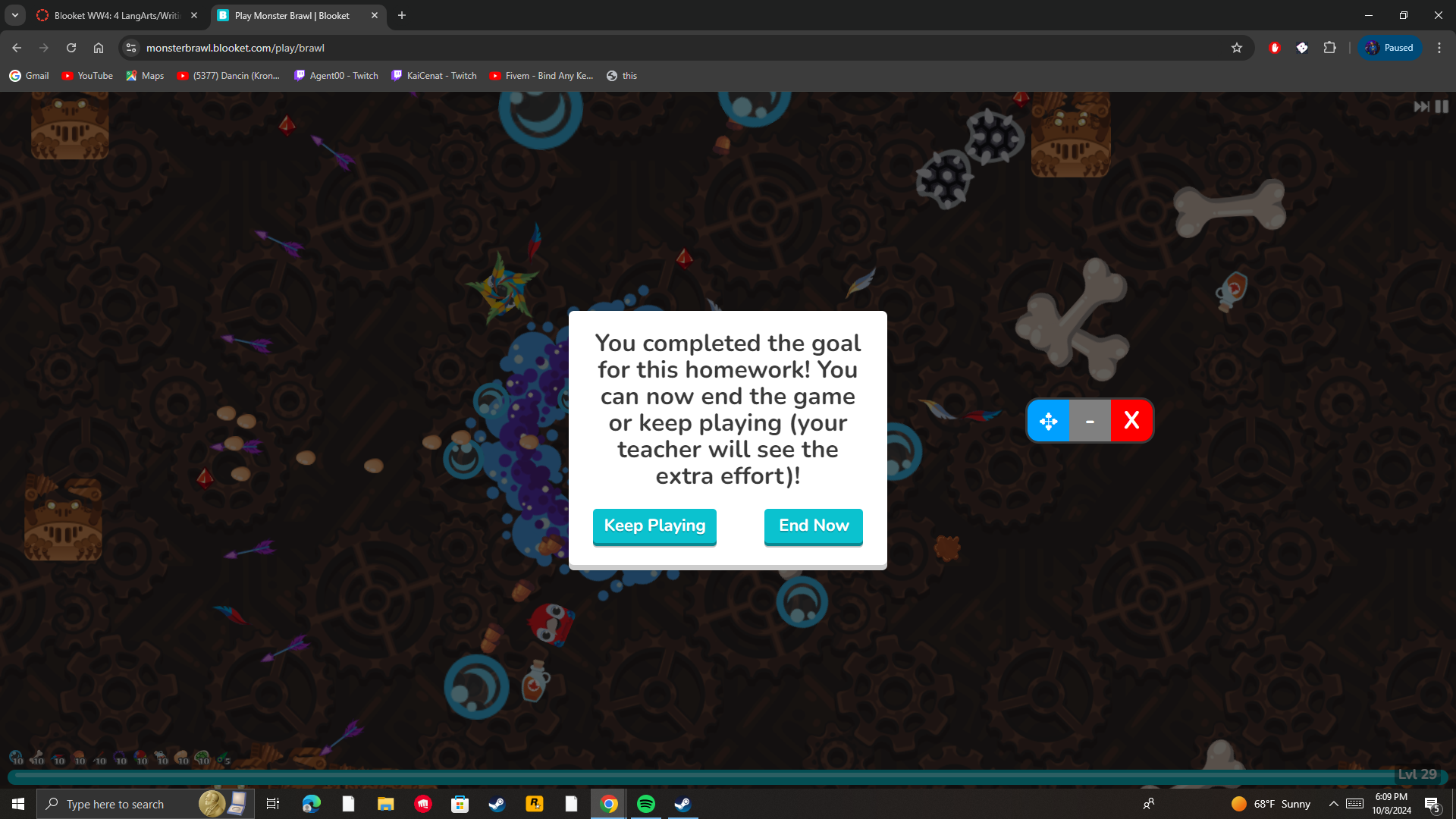Open new tab with plus button

[x=402, y=15]
